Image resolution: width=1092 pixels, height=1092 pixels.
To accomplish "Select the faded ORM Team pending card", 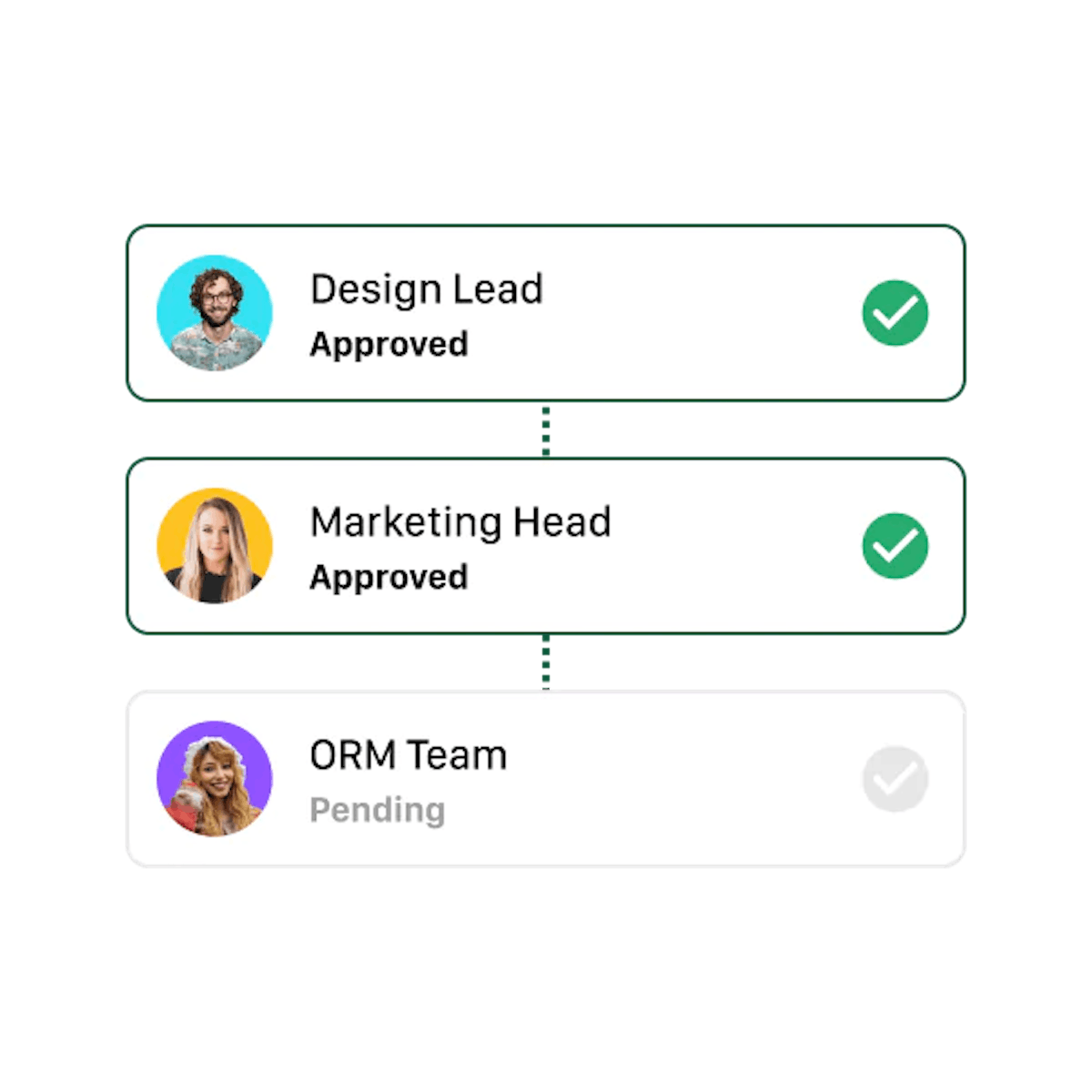I will click(546, 779).
